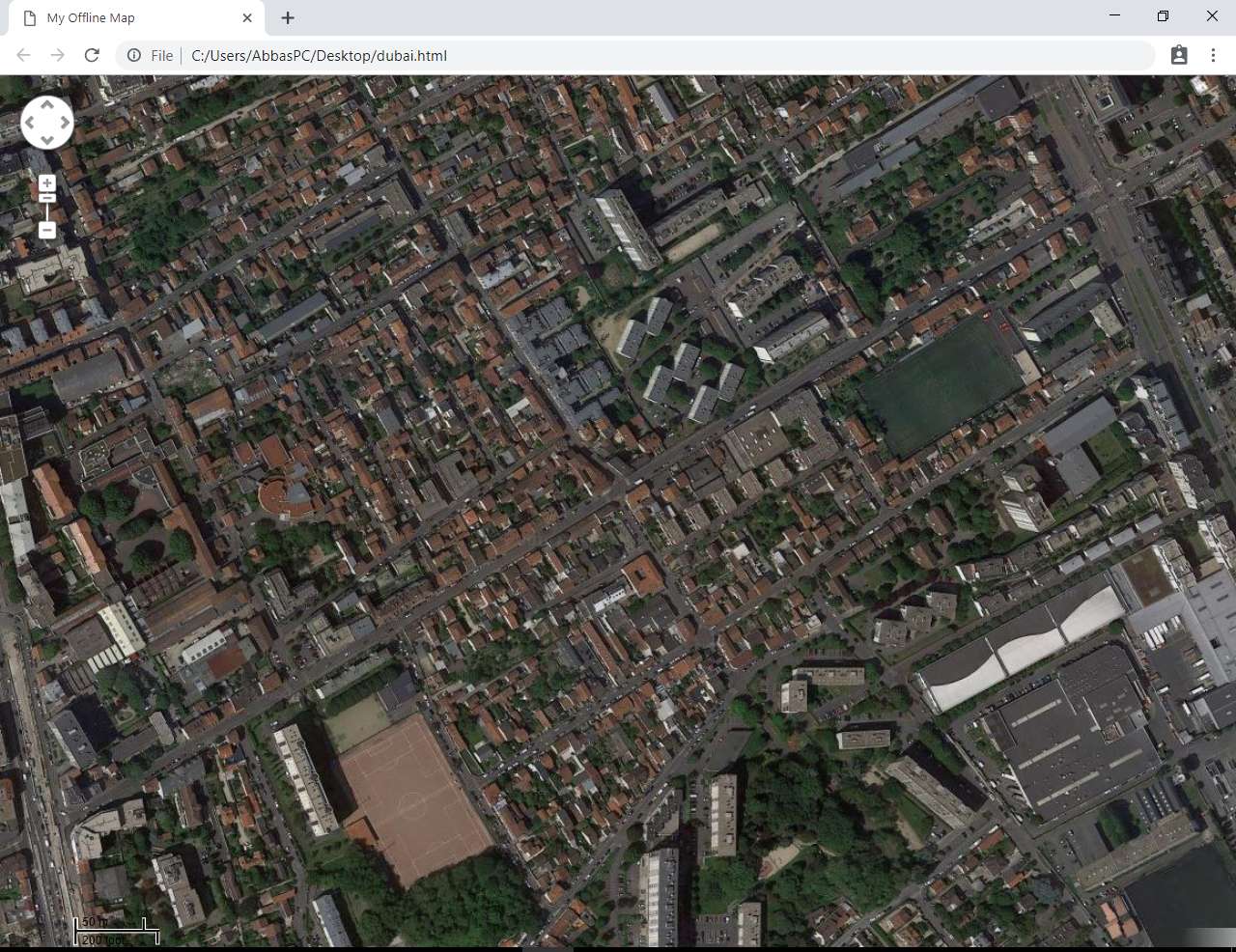Pan the map south with down arrow
1236x952 pixels.
click(46, 140)
